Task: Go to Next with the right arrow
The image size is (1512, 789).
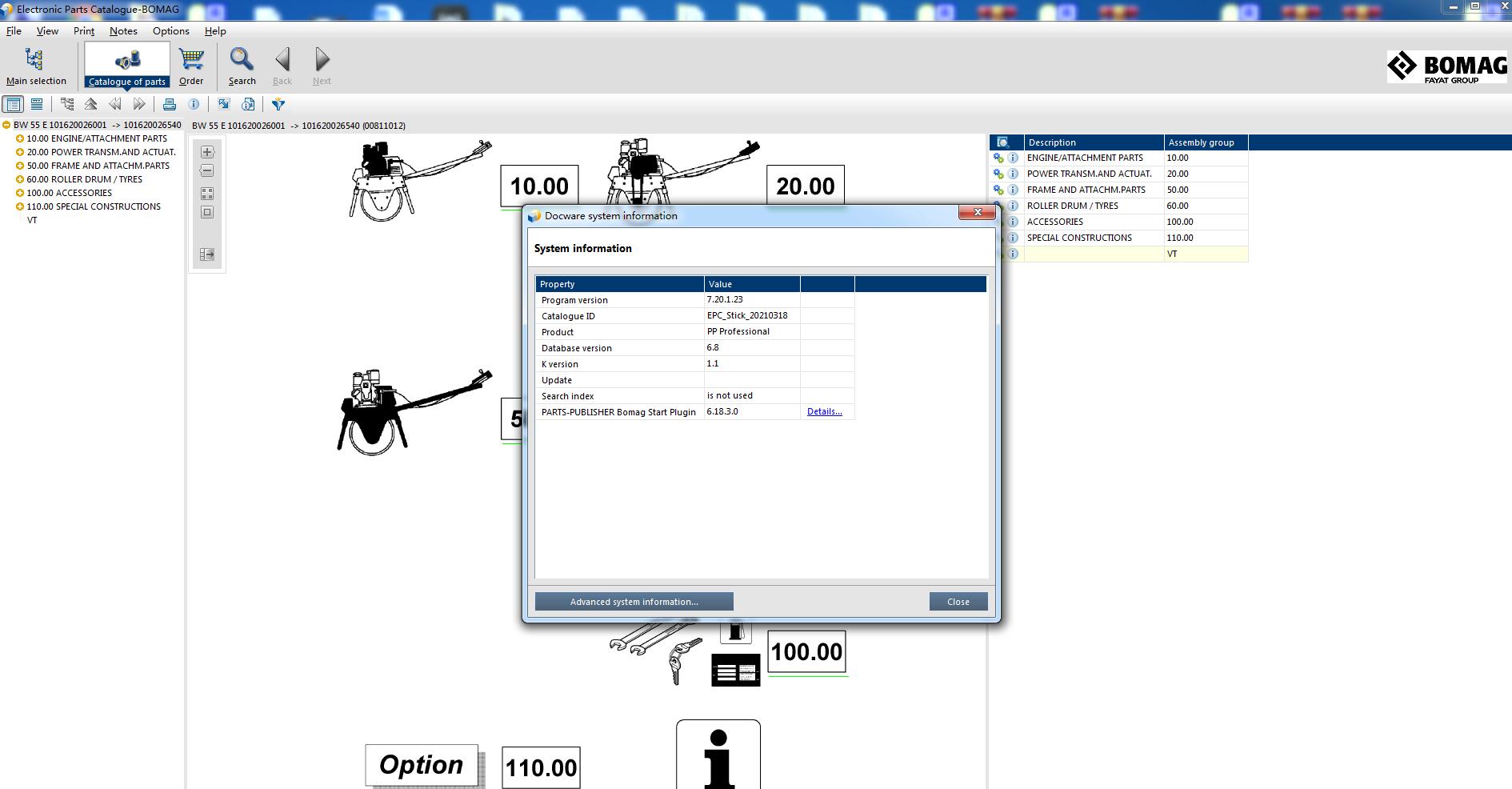Action: (322, 66)
